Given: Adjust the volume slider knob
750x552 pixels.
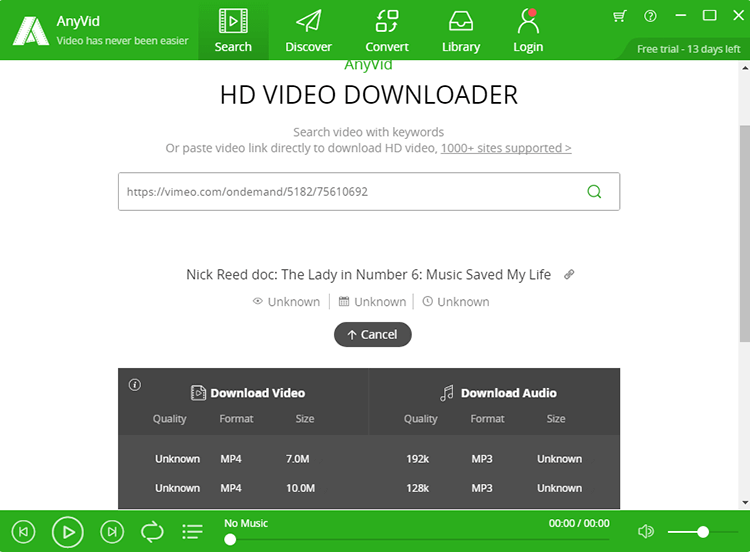Looking at the screenshot, I should click(703, 532).
